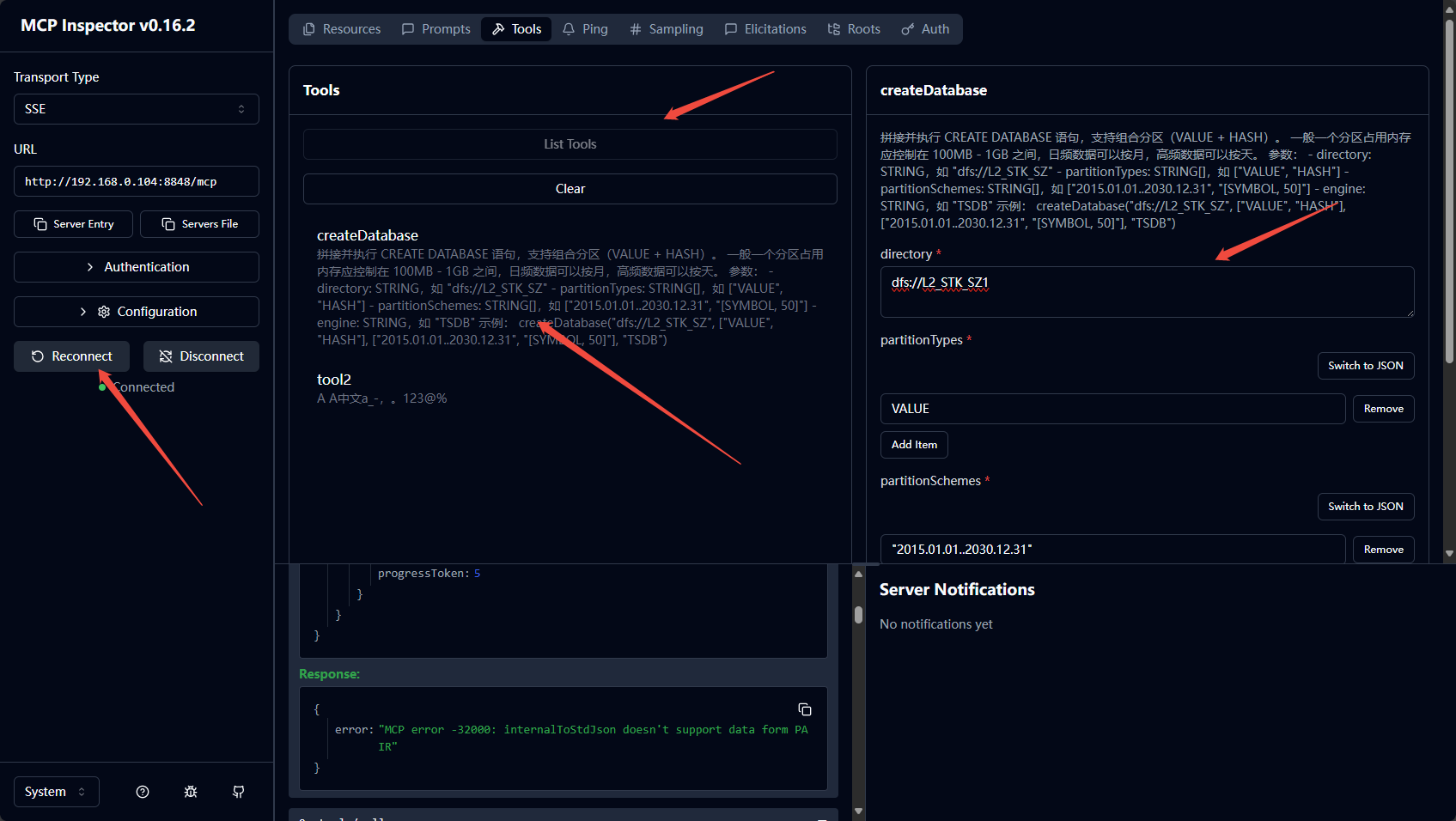Open the Transport Type SSE dropdown
1456x821 pixels.
[x=136, y=109]
